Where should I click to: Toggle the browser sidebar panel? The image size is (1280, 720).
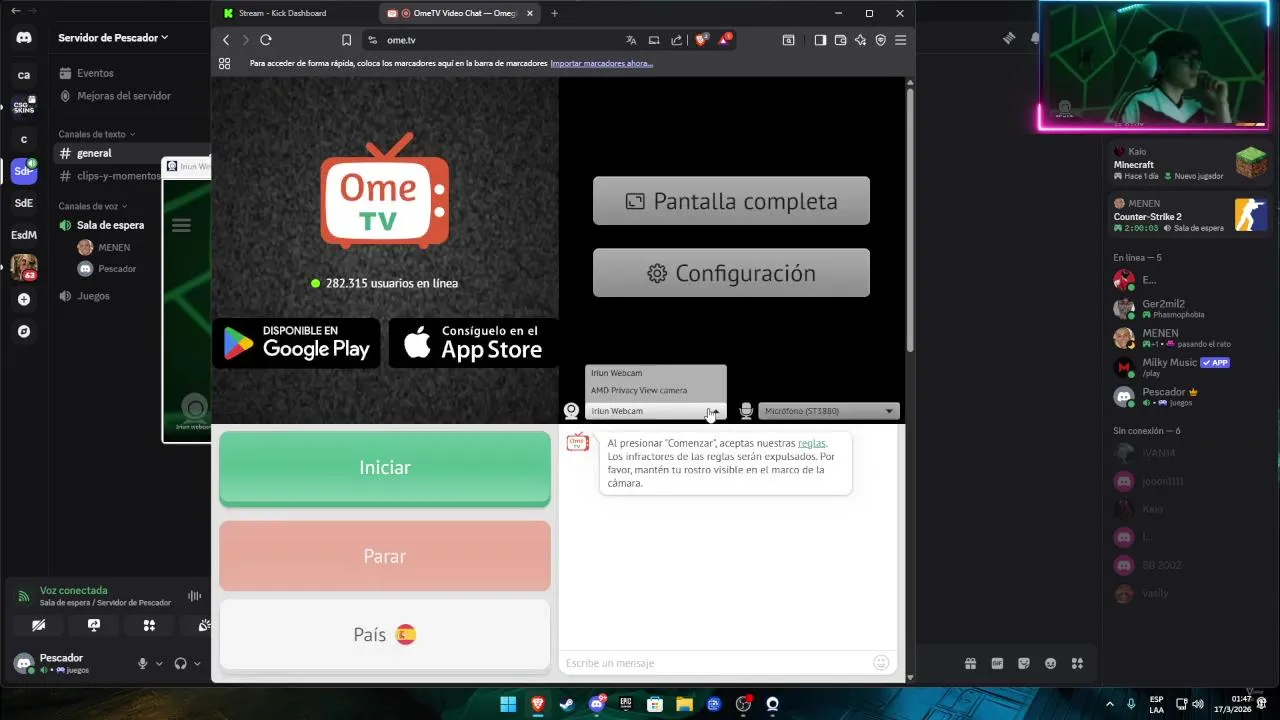pos(820,40)
